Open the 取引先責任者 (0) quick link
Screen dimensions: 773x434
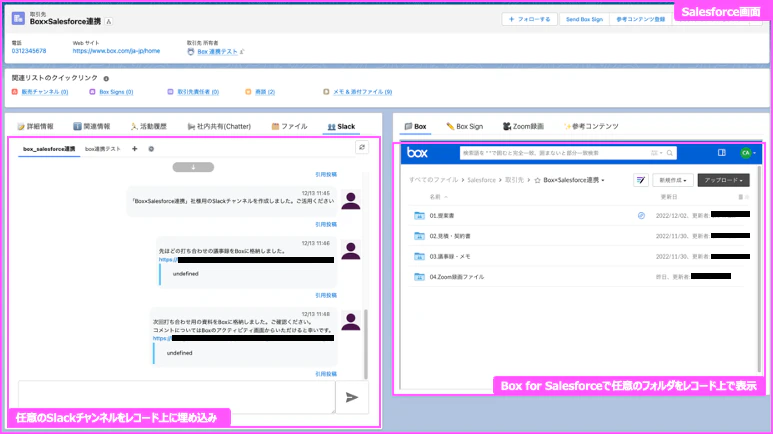198,92
